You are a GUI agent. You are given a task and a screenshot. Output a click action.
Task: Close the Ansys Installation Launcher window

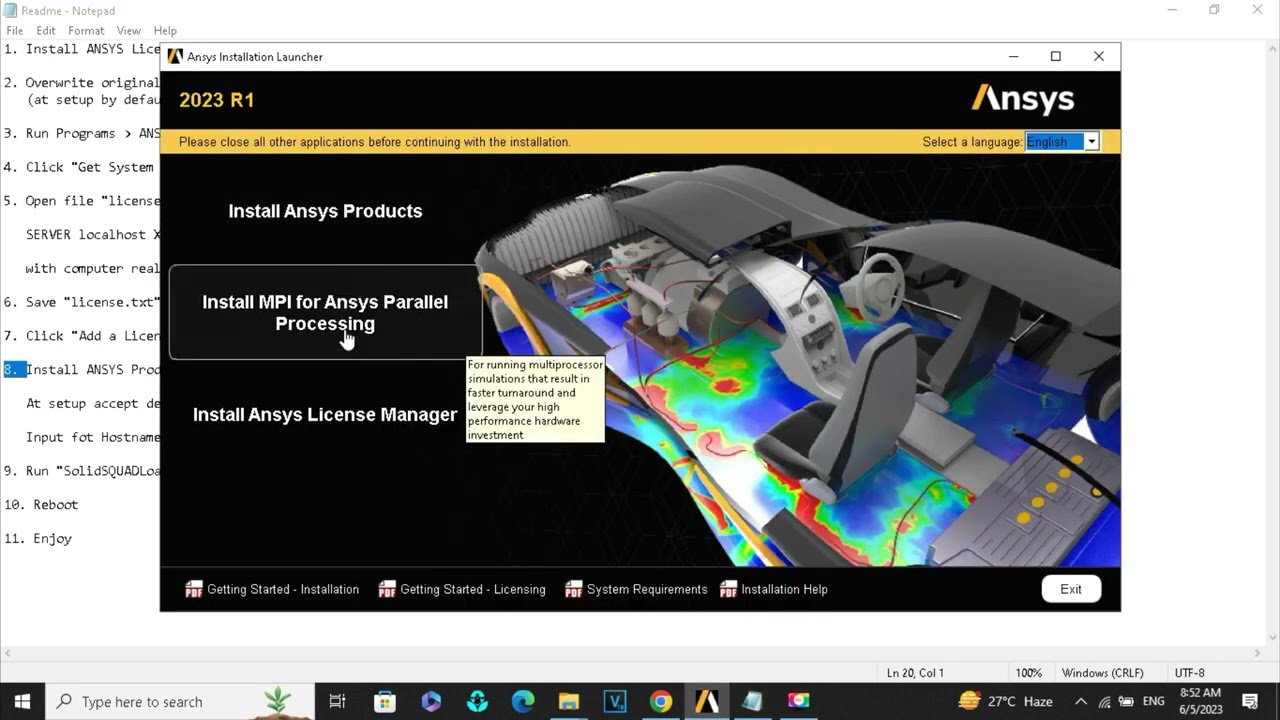1099,57
